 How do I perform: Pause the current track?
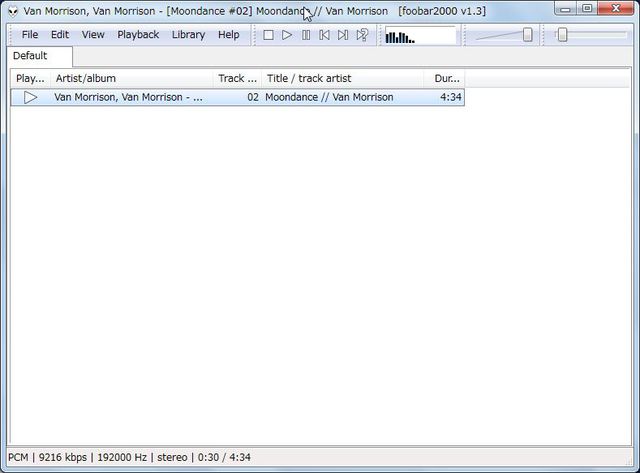pyautogui.click(x=306, y=35)
